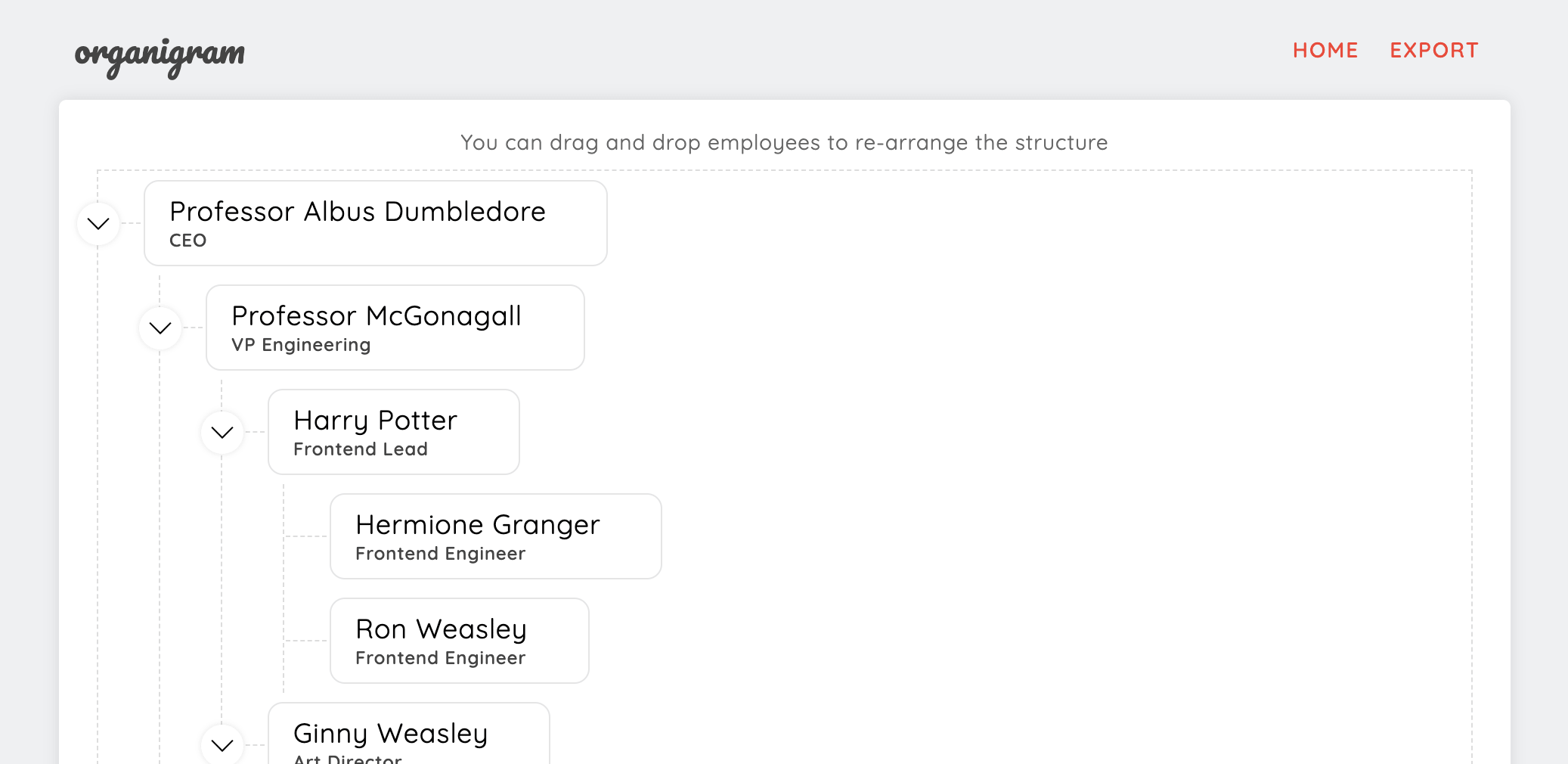Screen dimensions: 1568x764
Task: Select the Ron Weasley card
Action: tap(460, 641)
